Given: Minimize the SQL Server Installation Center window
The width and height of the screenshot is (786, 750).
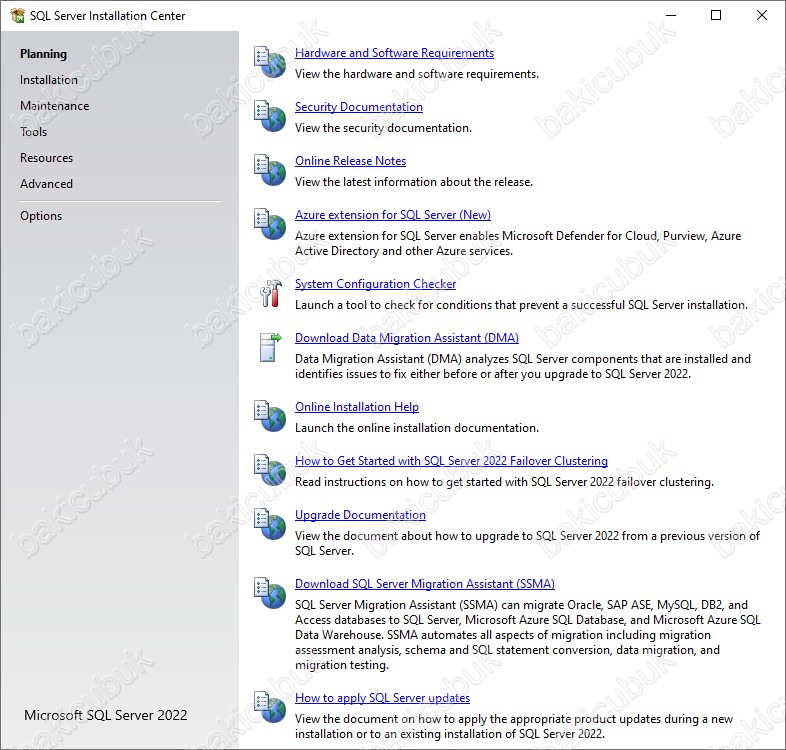Looking at the screenshot, I should pyautogui.click(x=671, y=16).
